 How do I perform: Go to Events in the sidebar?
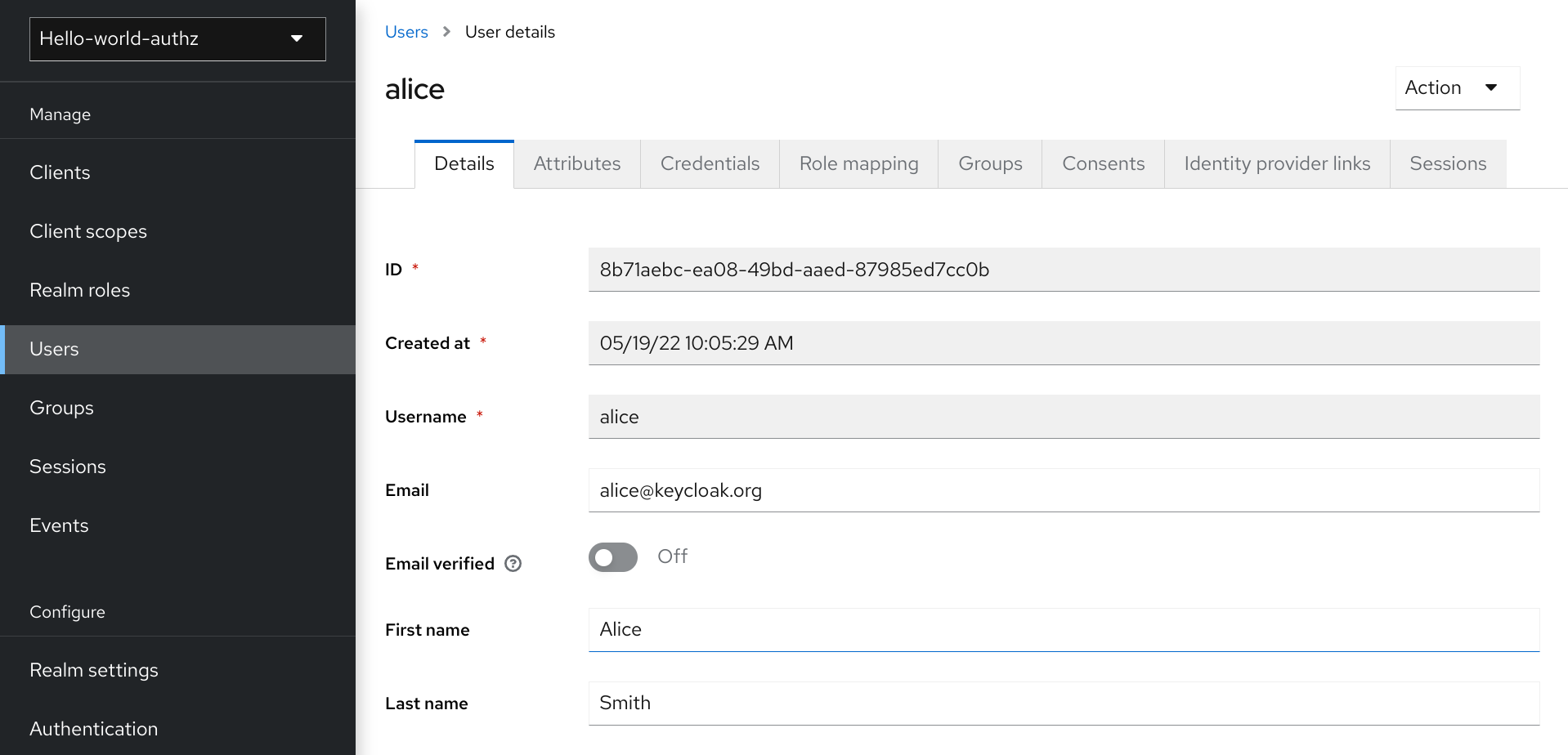click(x=59, y=525)
